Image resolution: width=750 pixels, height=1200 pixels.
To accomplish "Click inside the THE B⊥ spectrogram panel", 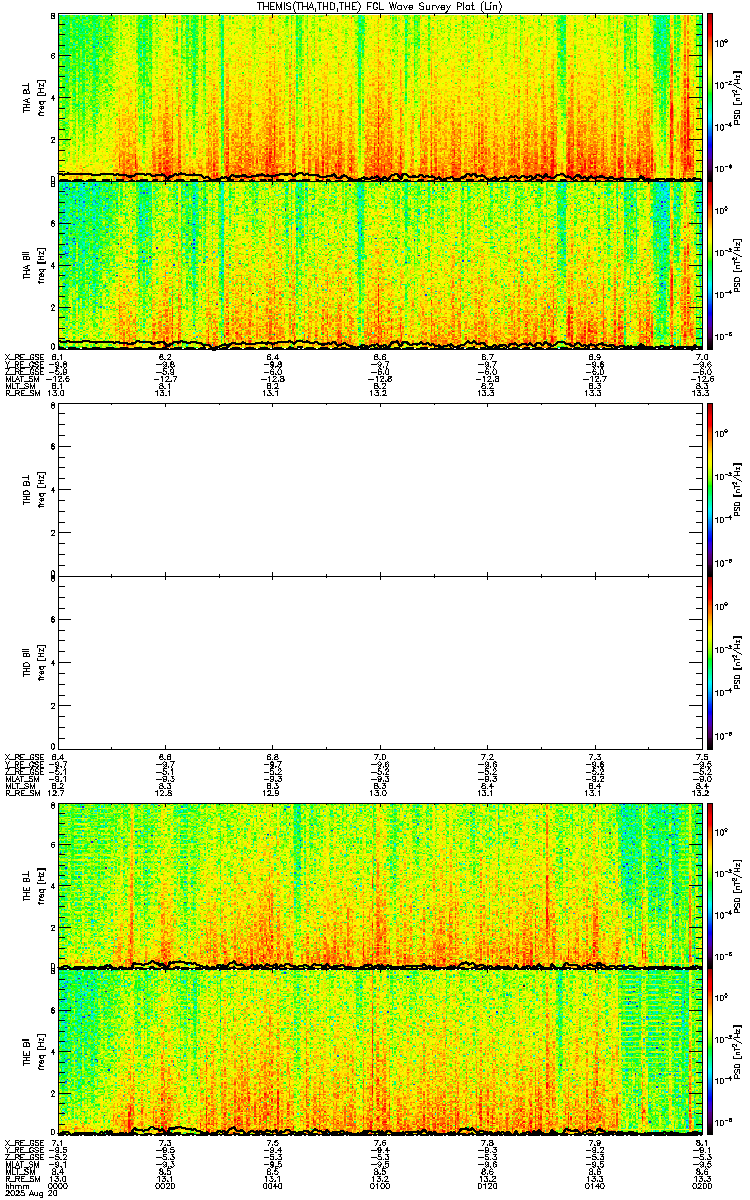I will pos(380,885).
